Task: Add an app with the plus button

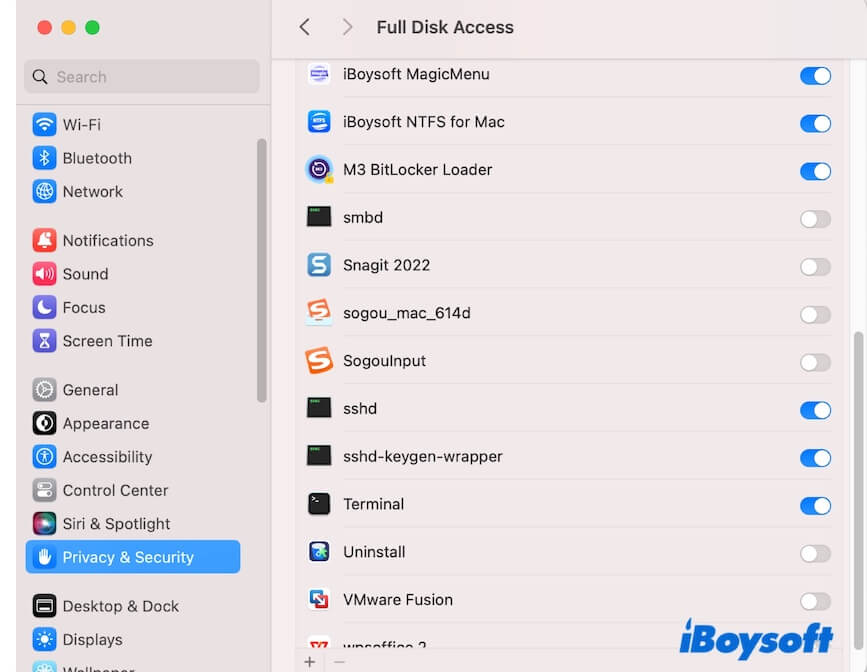Action: click(x=310, y=661)
